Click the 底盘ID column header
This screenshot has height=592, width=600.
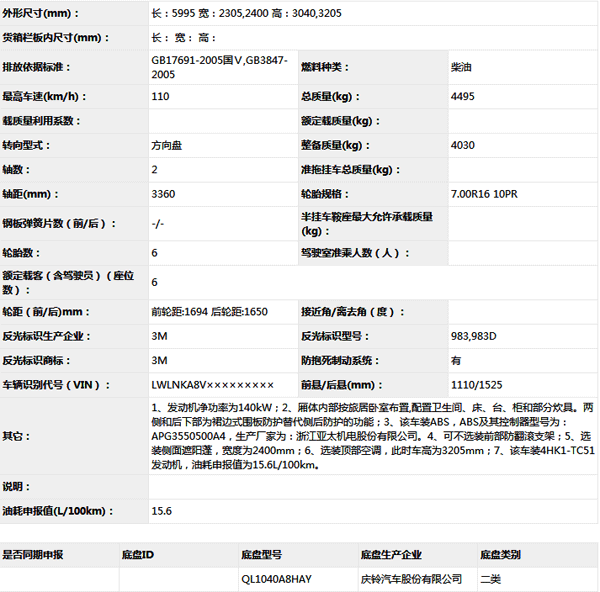(x=138, y=553)
